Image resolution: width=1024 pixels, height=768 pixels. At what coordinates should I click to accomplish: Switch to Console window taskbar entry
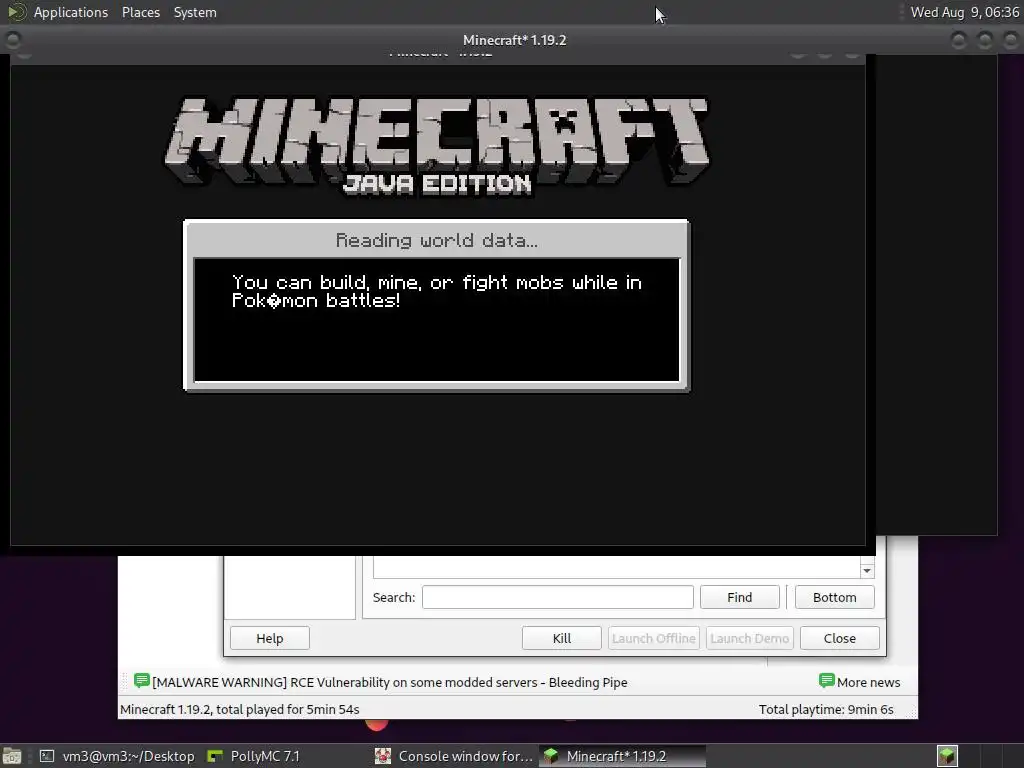(455, 756)
